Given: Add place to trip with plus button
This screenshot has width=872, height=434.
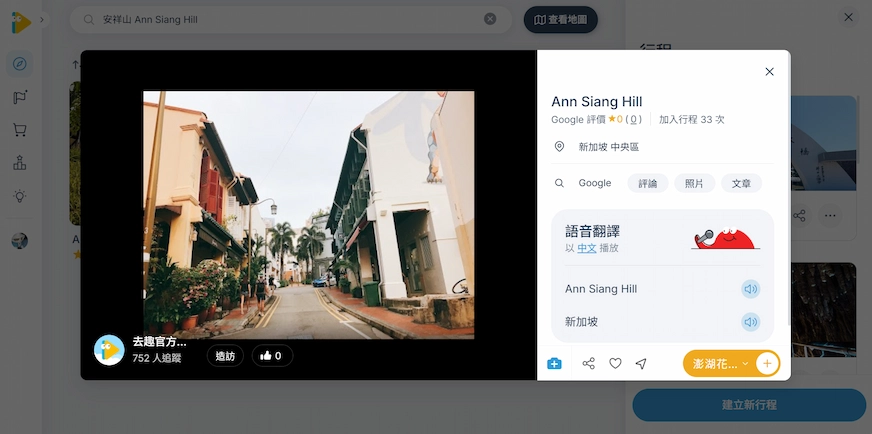Looking at the screenshot, I should point(767,364).
